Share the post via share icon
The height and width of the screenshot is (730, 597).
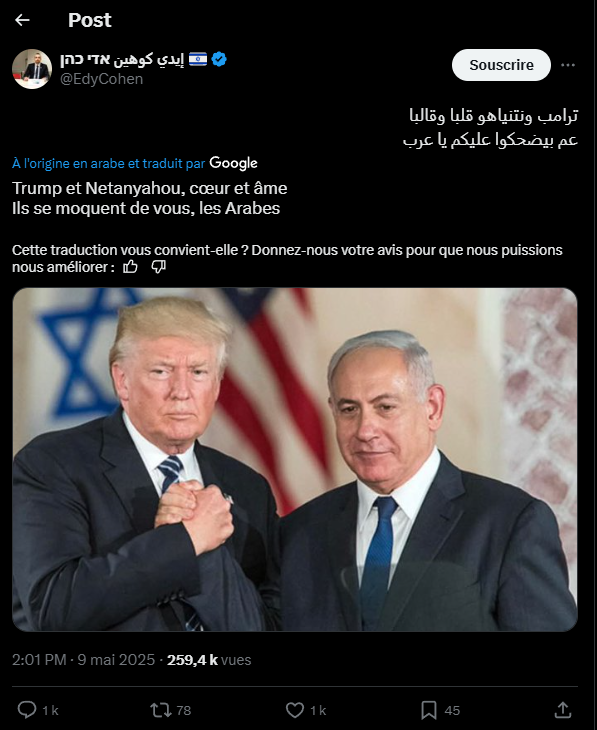[563, 710]
